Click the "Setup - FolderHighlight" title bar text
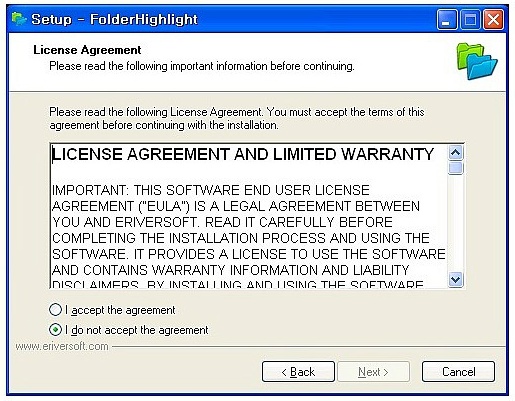 114,19
